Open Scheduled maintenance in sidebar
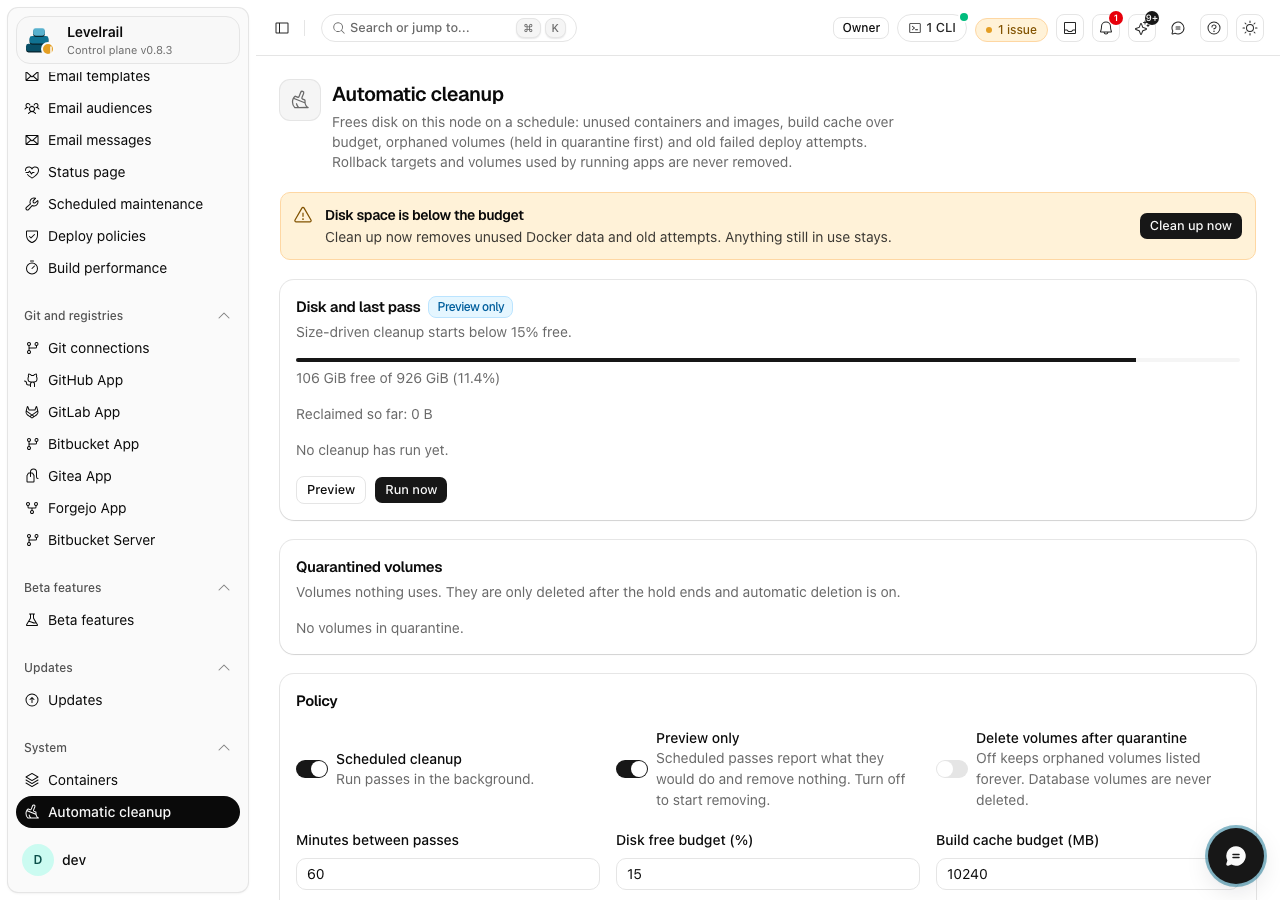The width and height of the screenshot is (1280, 900). pos(128,204)
